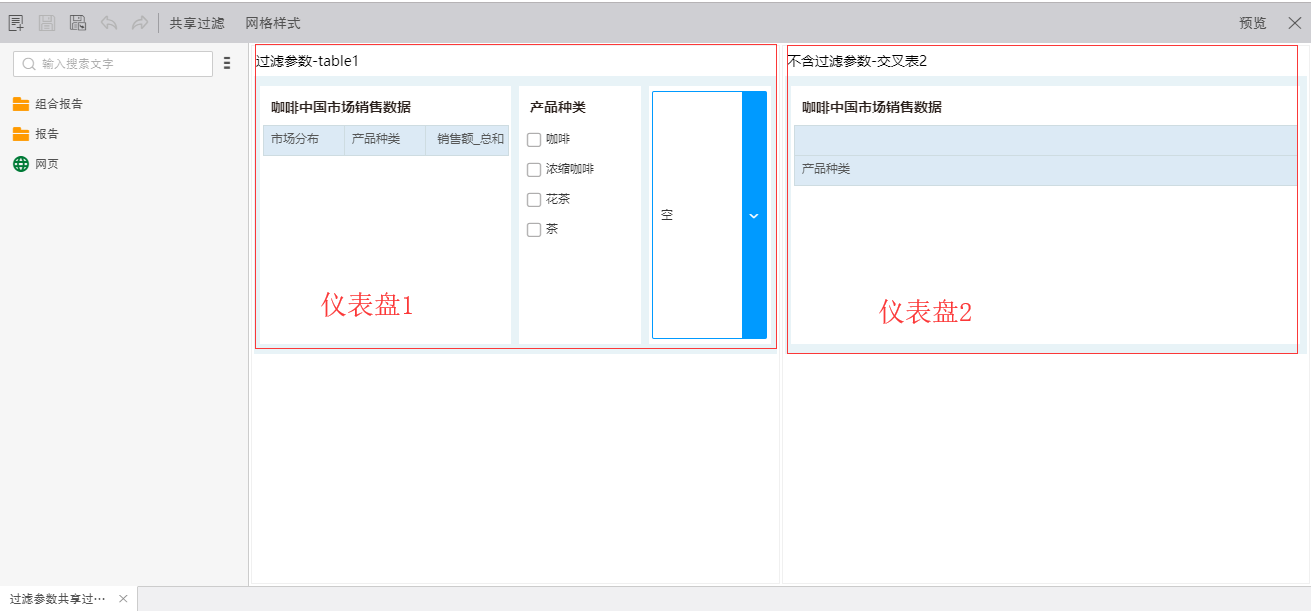Click the redo arrow icon

coord(139,23)
